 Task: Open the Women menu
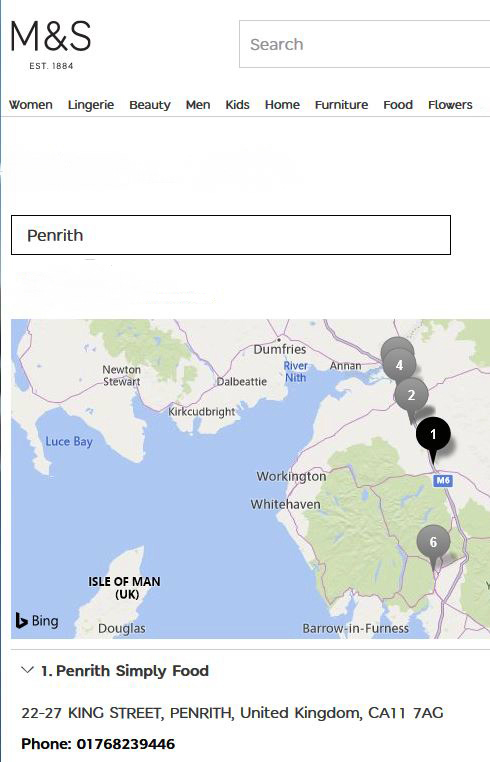31,104
